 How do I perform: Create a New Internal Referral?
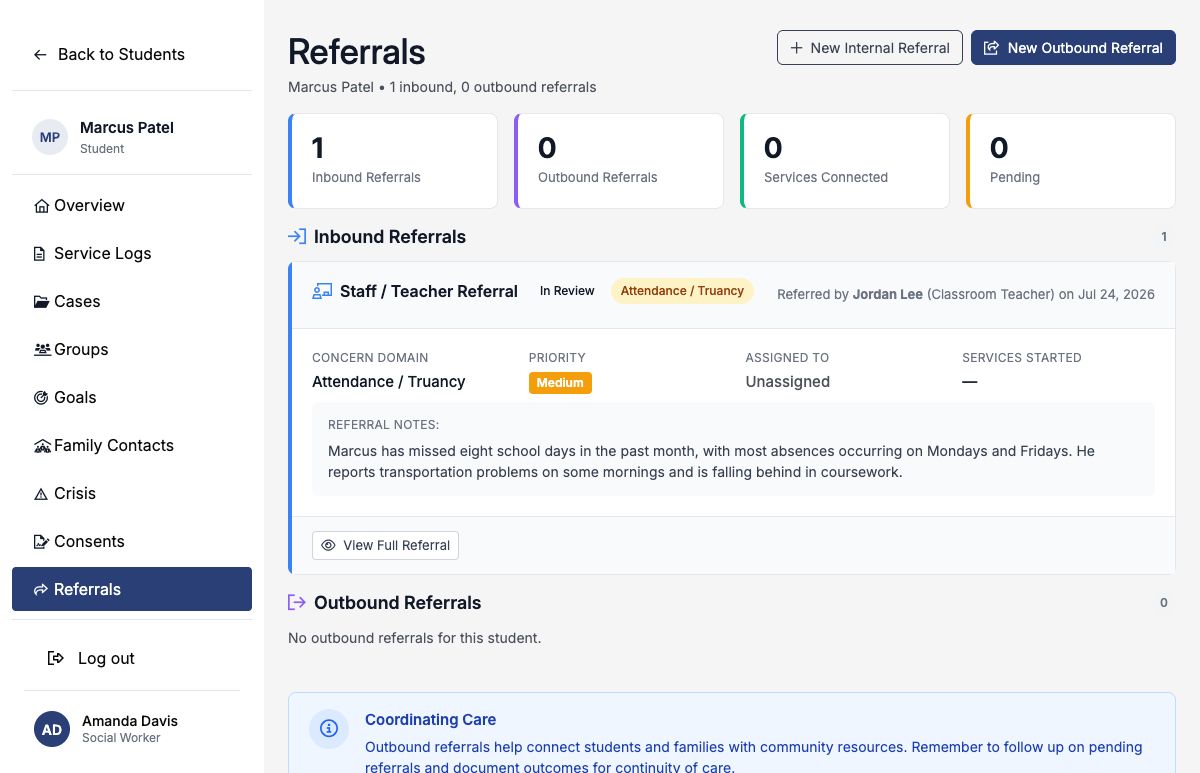[870, 48]
